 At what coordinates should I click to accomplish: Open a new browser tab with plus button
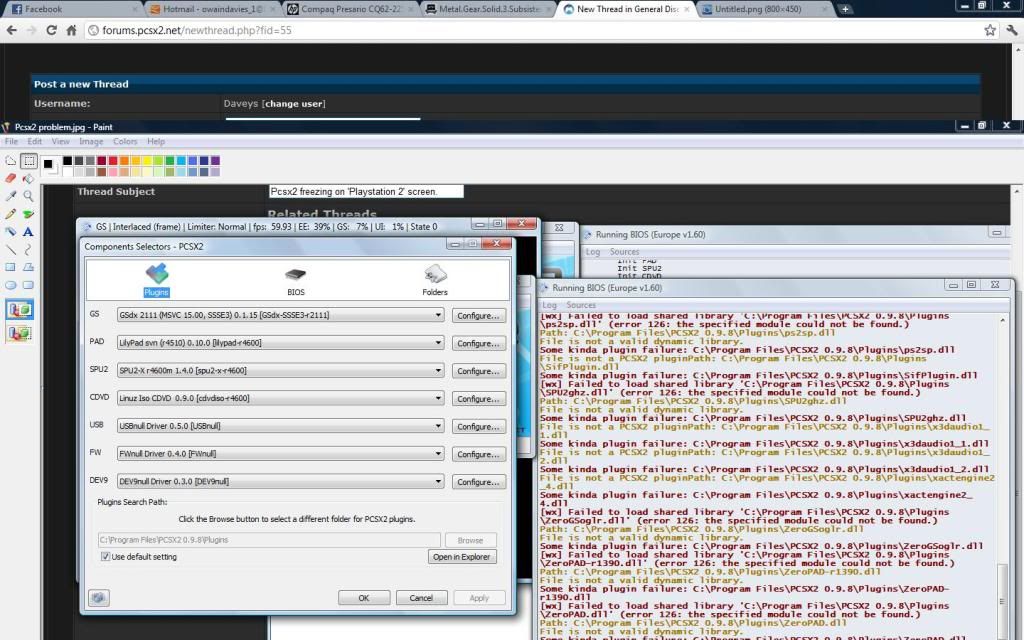pyautogui.click(x=844, y=9)
